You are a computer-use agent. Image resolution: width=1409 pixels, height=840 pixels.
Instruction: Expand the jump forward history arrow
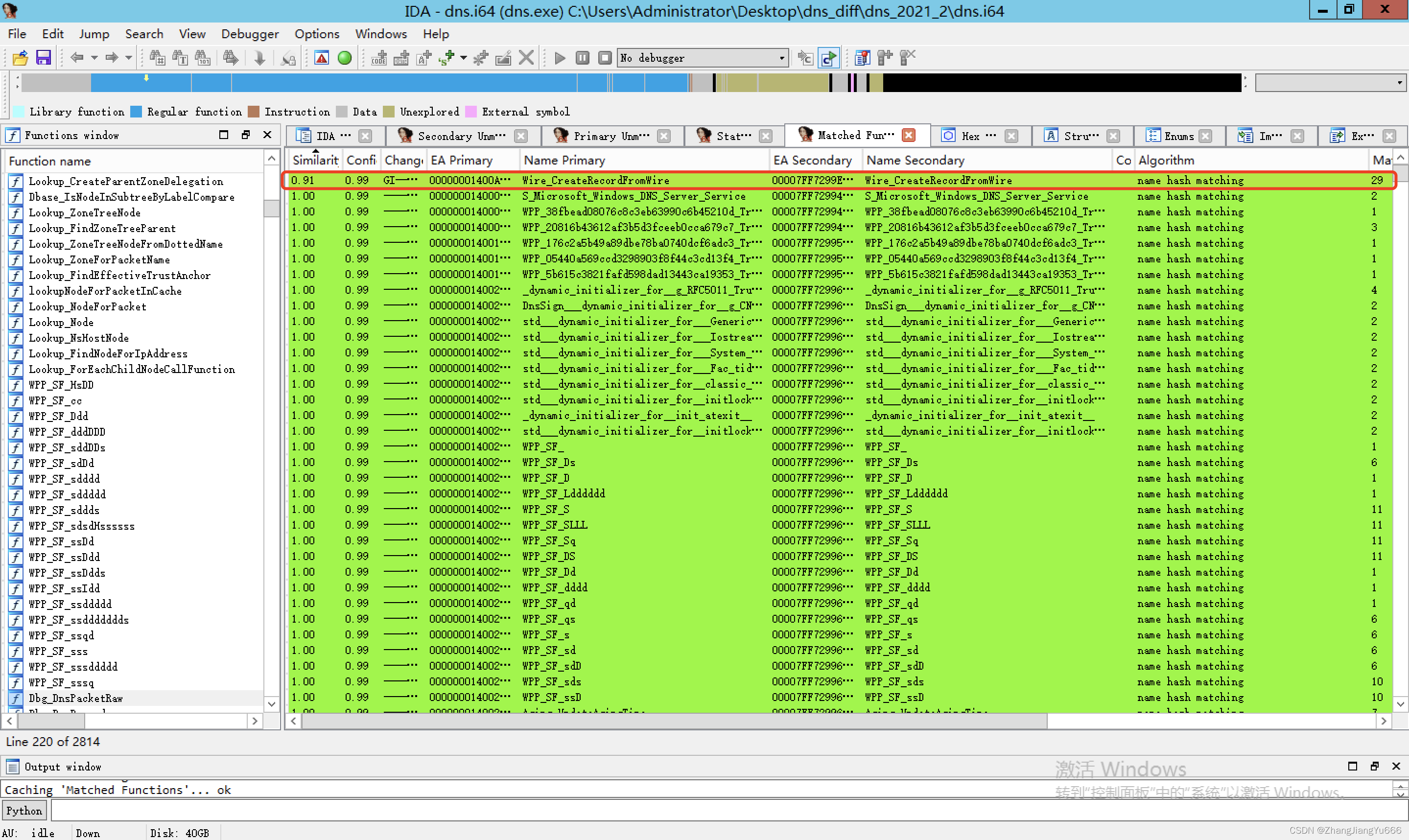[x=128, y=58]
